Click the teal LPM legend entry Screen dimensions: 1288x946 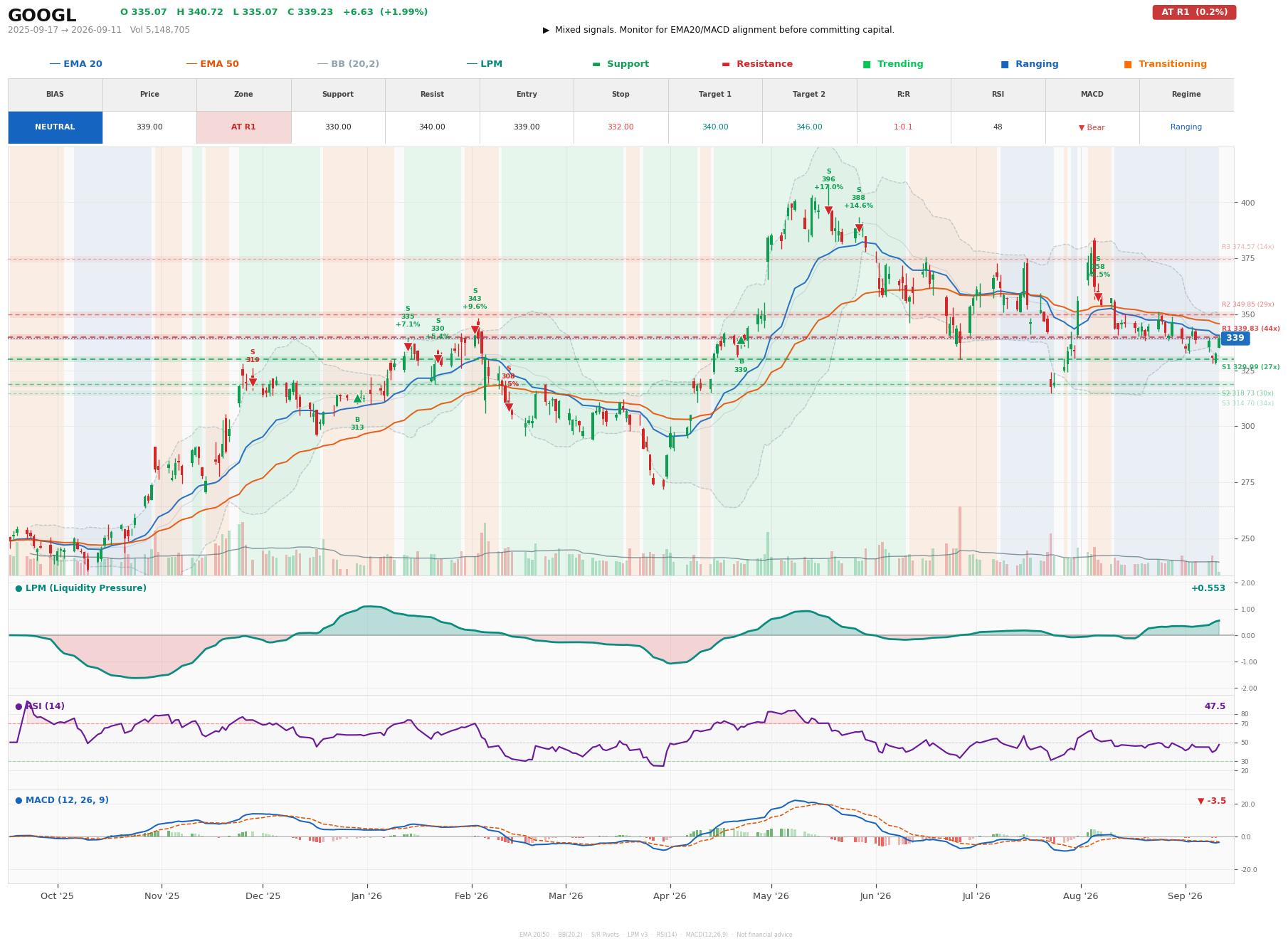coord(485,64)
